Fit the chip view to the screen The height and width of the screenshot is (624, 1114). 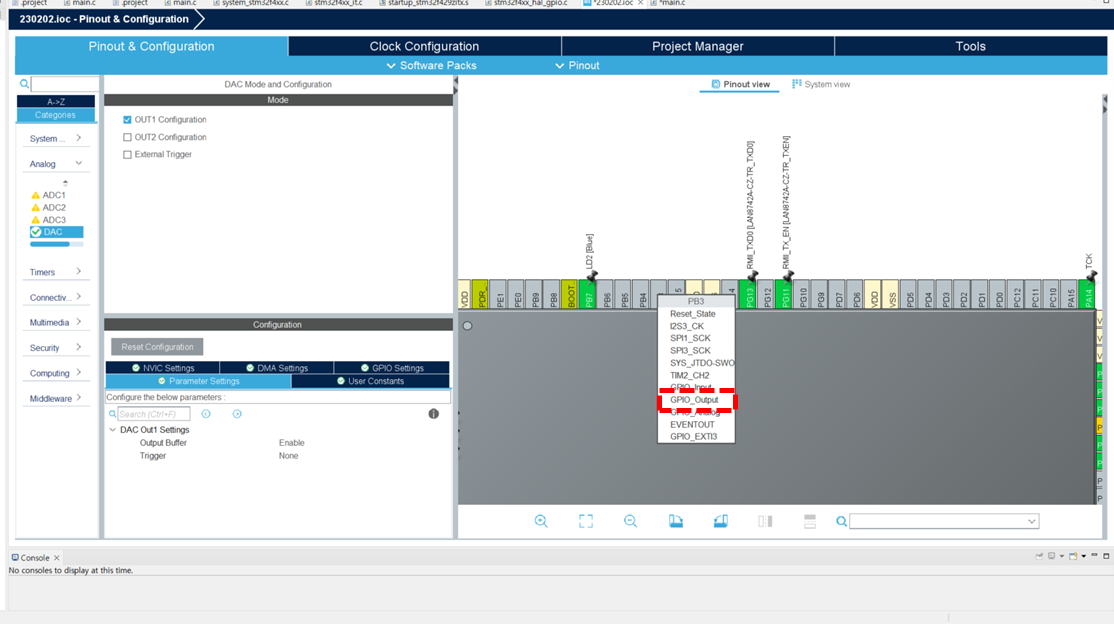585,521
